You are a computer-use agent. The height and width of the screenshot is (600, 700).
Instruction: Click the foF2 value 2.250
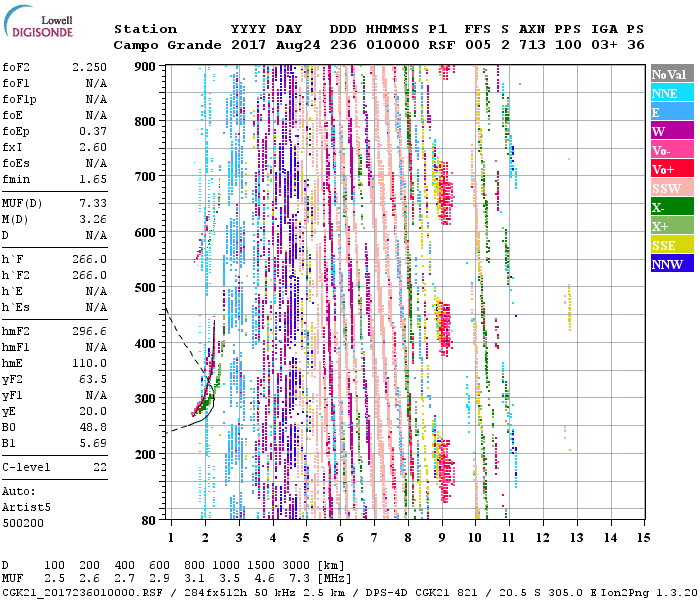[89, 67]
